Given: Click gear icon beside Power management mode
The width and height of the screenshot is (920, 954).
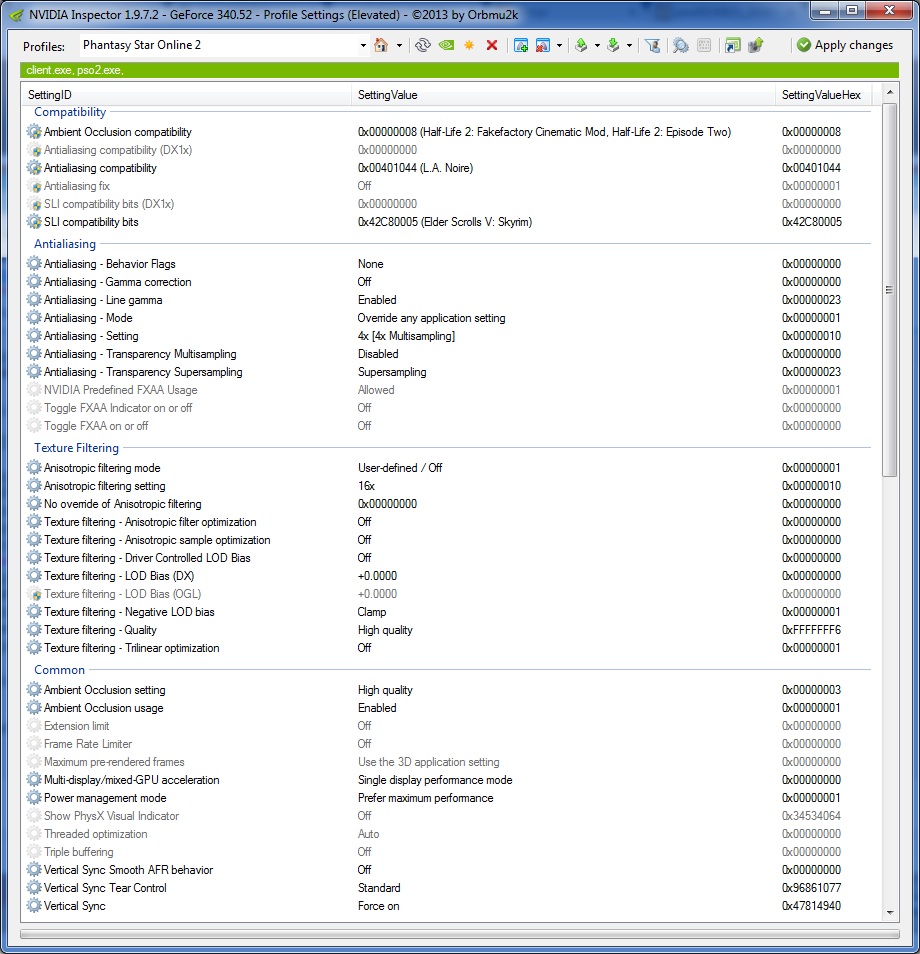Looking at the screenshot, I should click(x=34, y=798).
